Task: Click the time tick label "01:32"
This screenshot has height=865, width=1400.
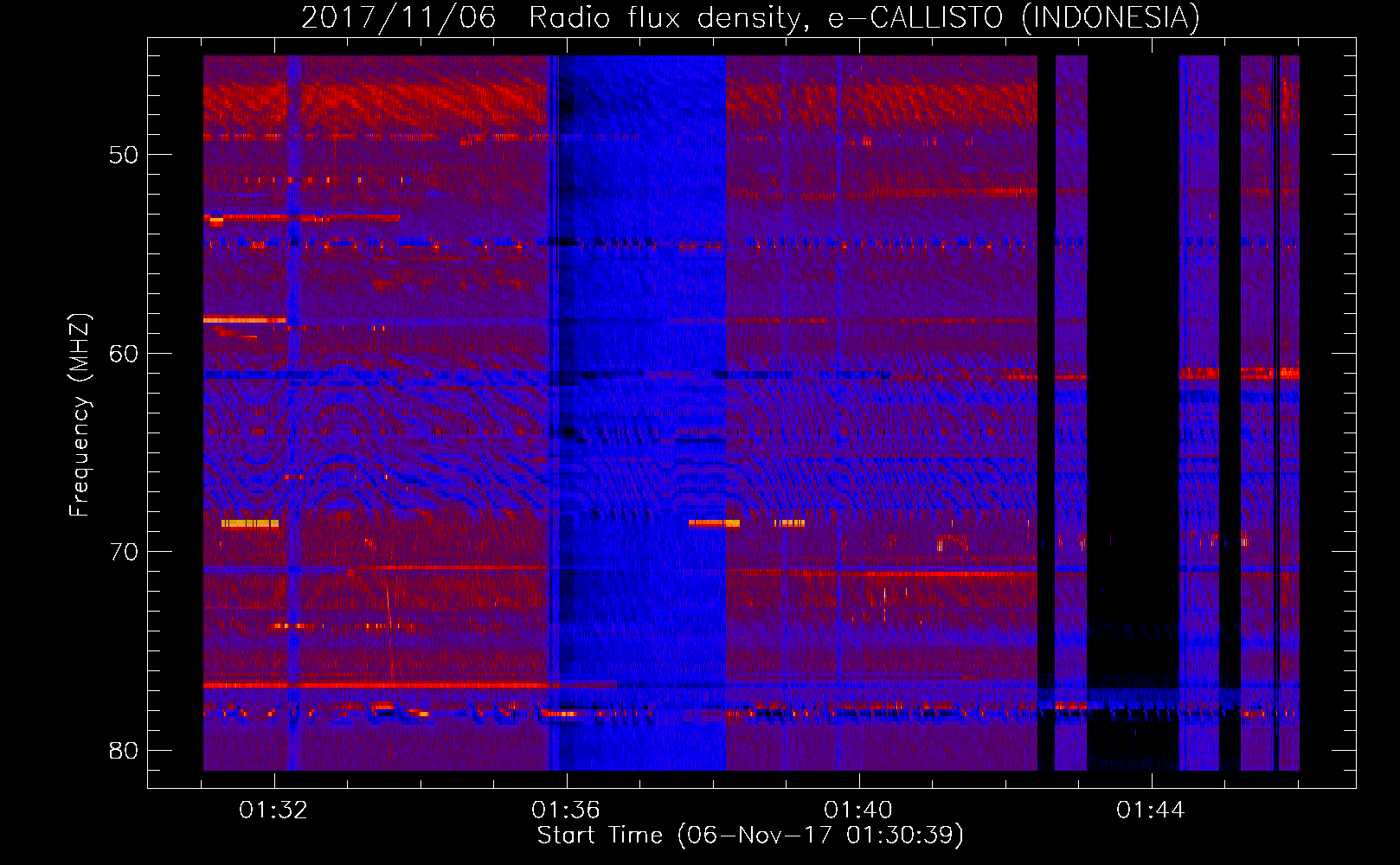Action: click(273, 811)
